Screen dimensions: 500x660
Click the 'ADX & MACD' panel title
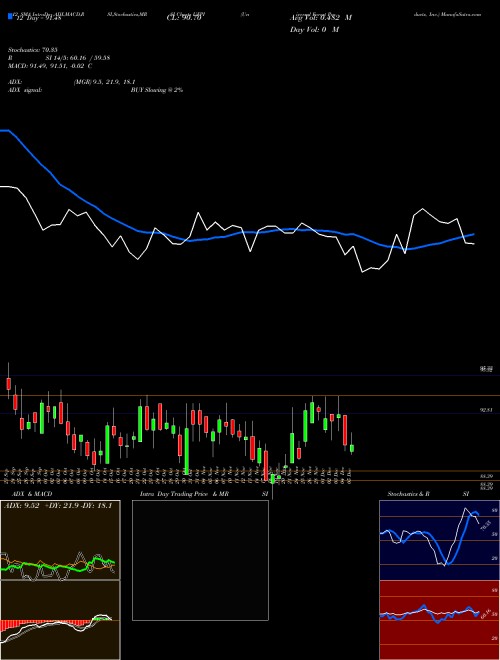point(32,494)
